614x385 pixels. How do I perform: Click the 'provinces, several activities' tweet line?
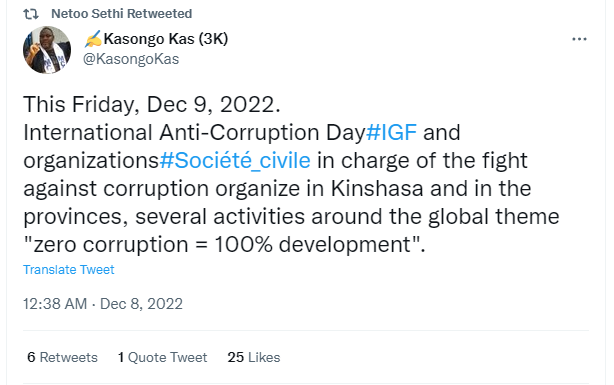click(x=291, y=217)
